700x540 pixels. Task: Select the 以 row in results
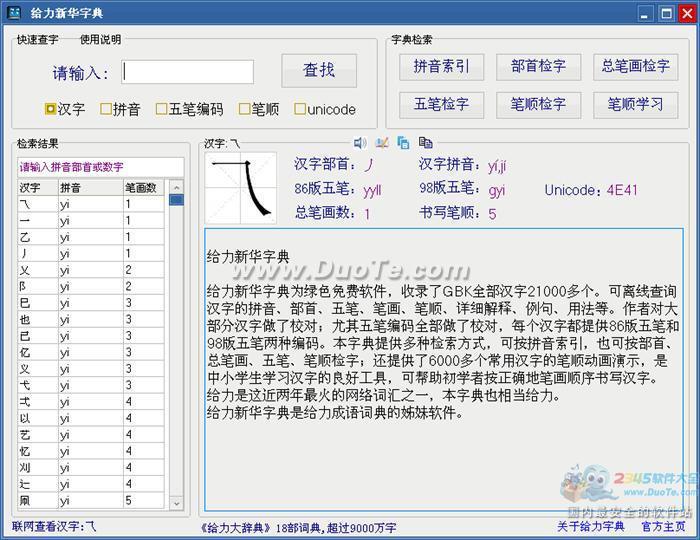[x=91, y=419]
